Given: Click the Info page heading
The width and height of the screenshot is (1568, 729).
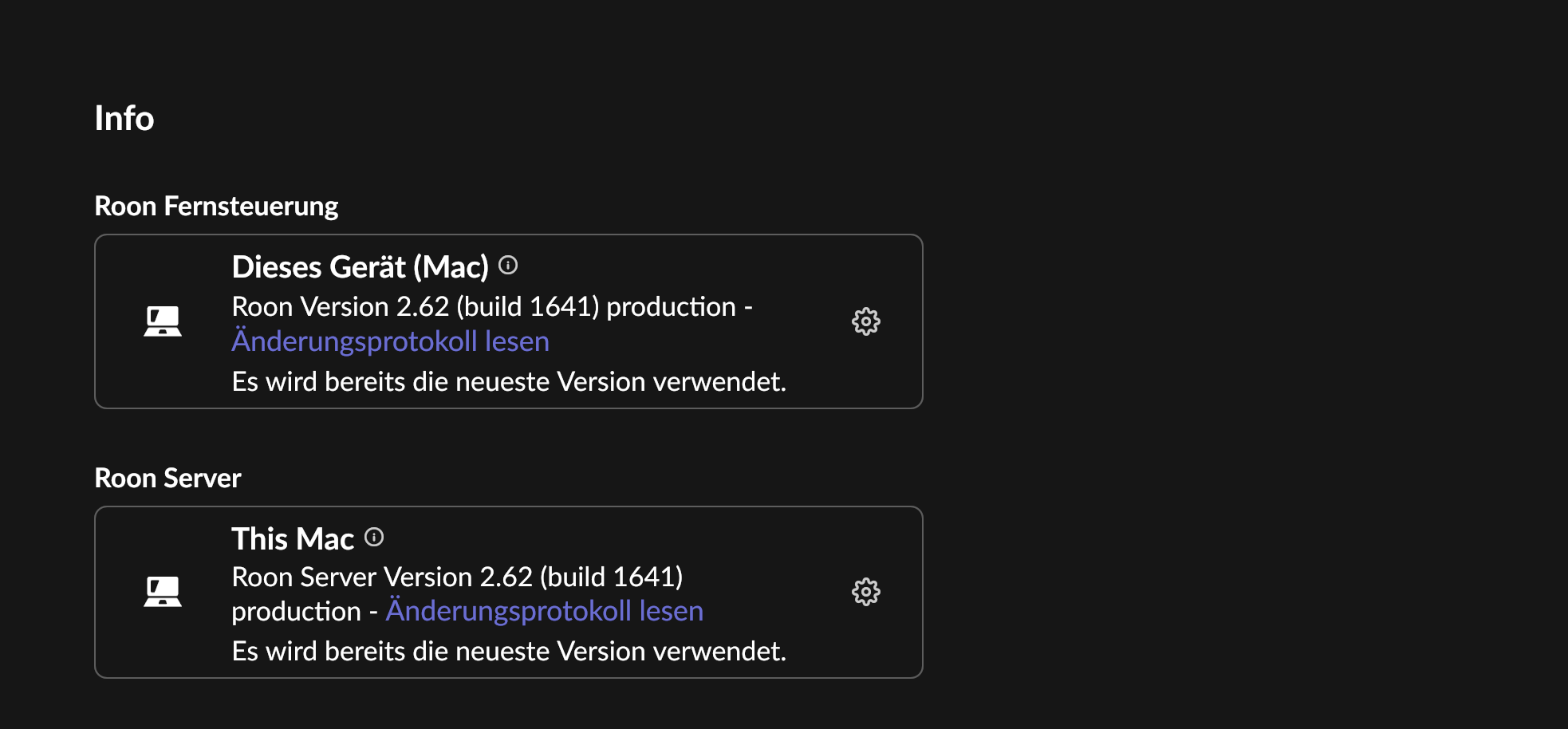Looking at the screenshot, I should click(x=124, y=118).
